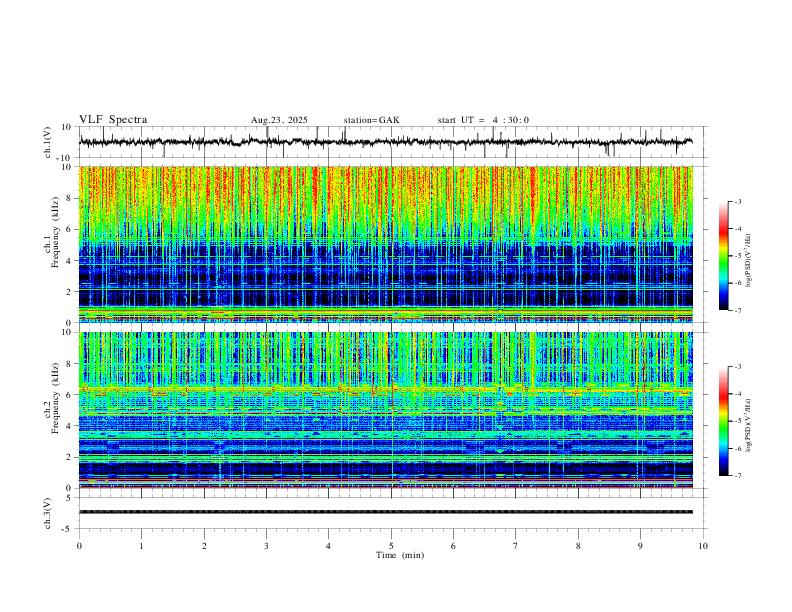
Task: Click the "7" tick on the time axis
Action: (x=516, y=546)
